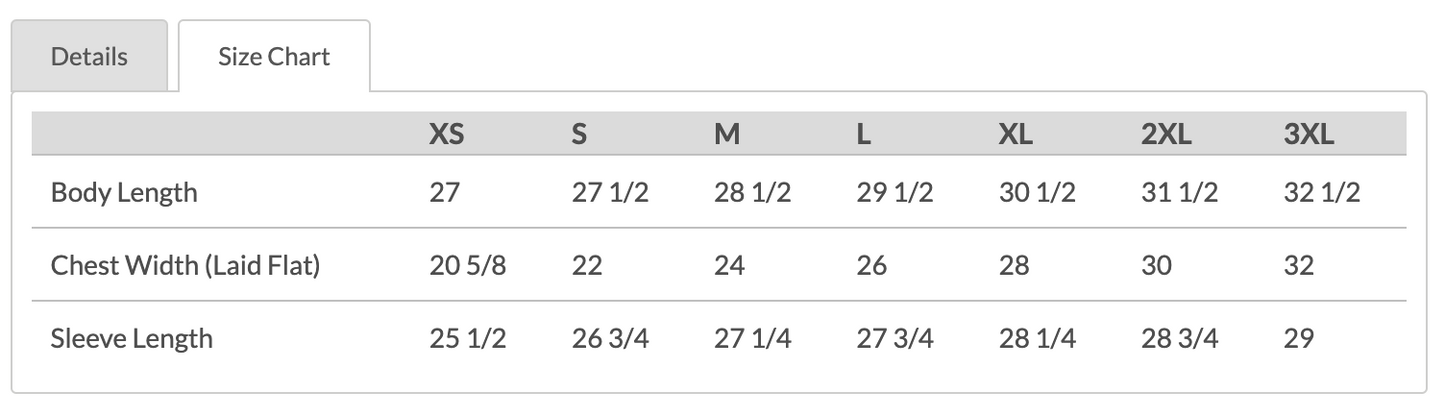The height and width of the screenshot is (417, 1445).
Task: Click the M size column header
Action: (x=727, y=134)
